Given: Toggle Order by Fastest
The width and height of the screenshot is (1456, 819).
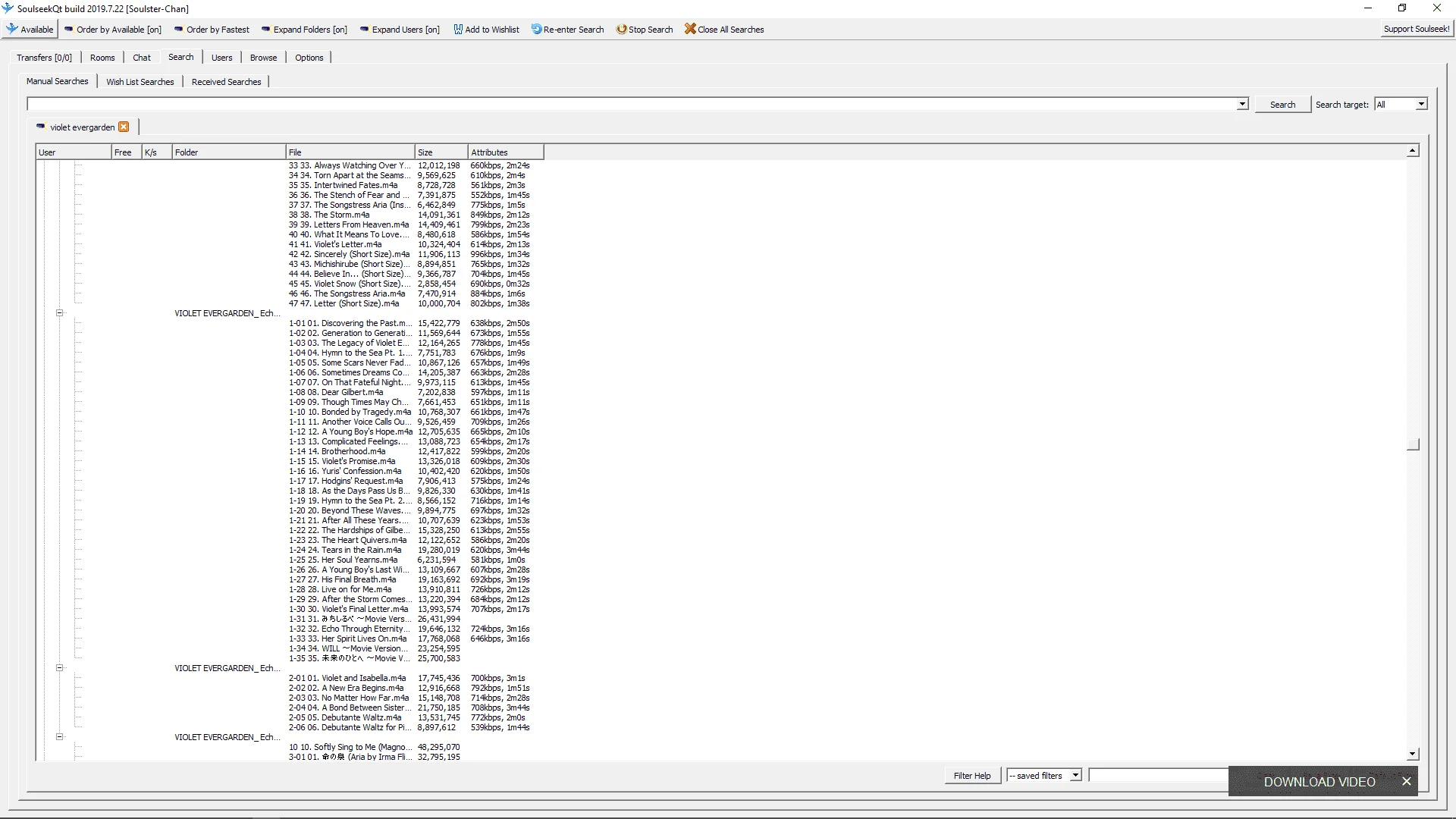Looking at the screenshot, I should [212, 30].
